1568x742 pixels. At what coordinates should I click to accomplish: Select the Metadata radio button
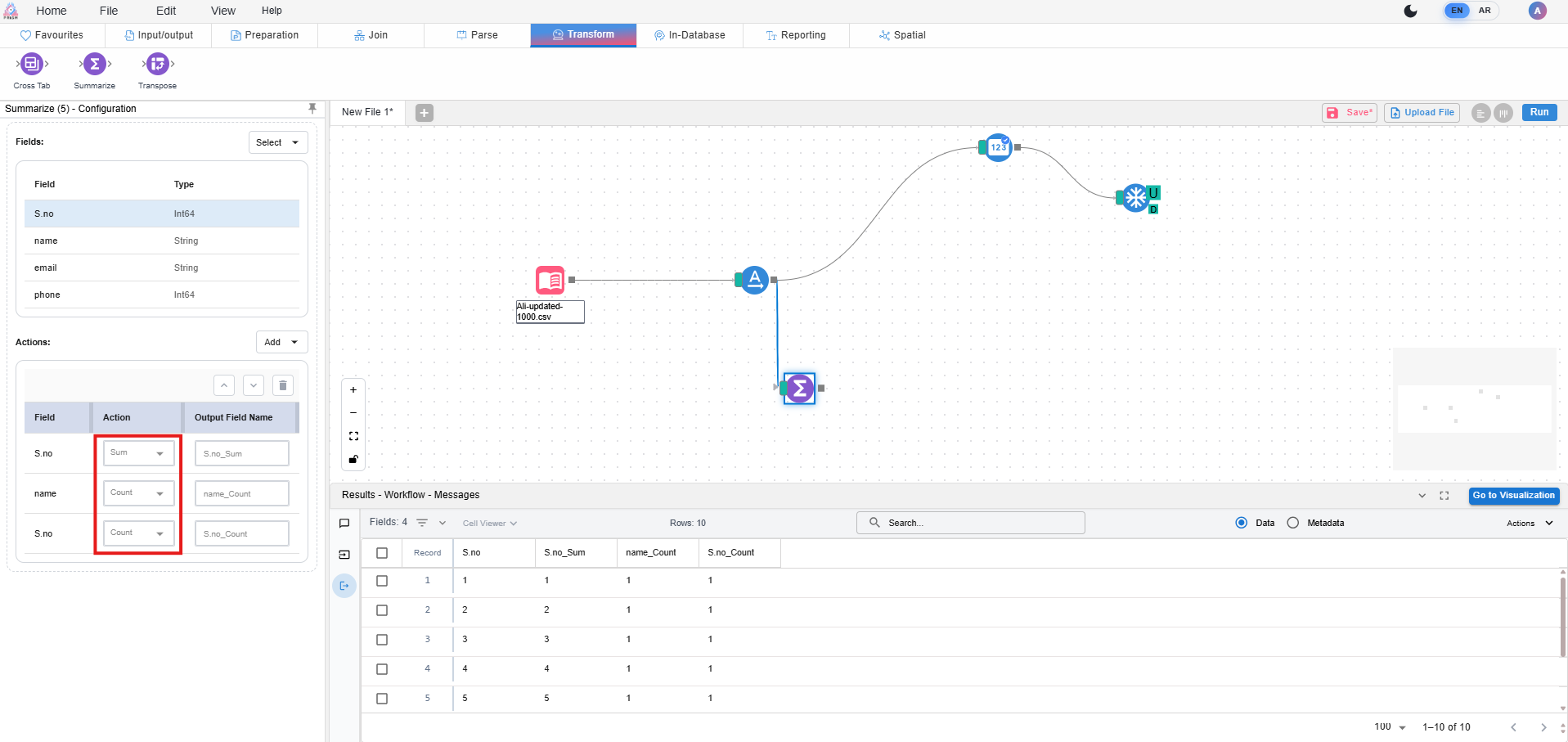pyautogui.click(x=1293, y=523)
